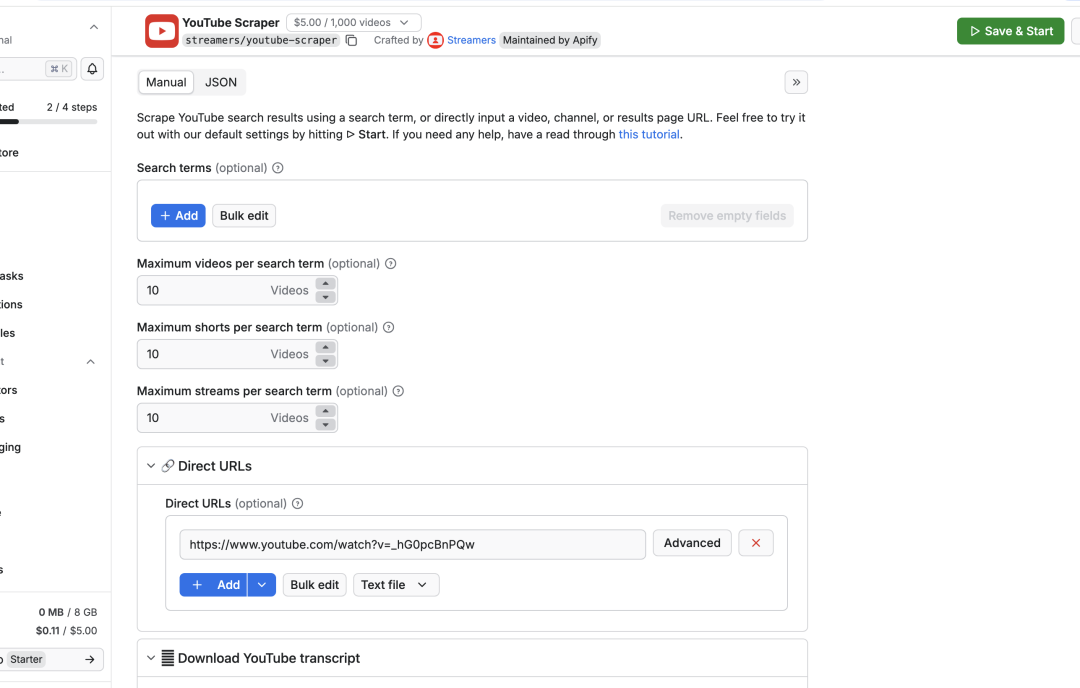The image size is (1080, 688).
Task: Switch to the JSON tab
Action: [x=221, y=82]
